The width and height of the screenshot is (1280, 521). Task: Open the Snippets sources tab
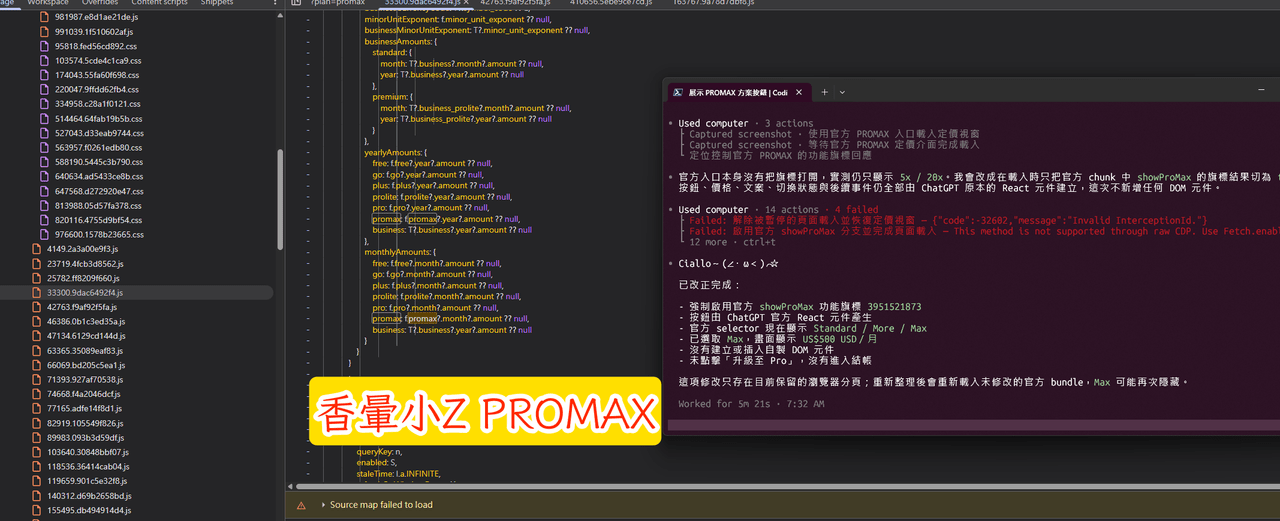pyautogui.click(x=217, y=3)
